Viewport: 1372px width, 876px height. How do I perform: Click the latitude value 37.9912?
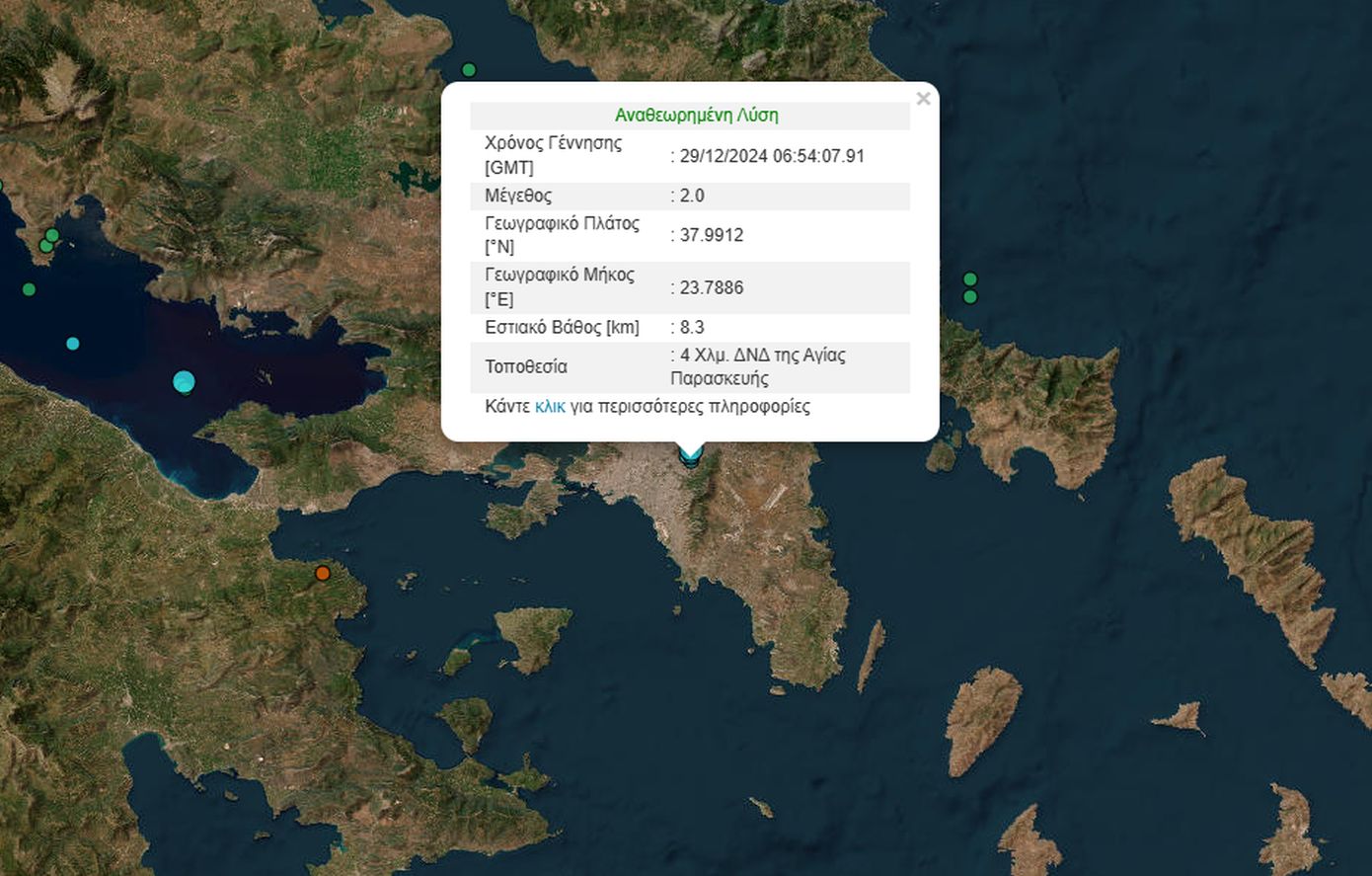(x=712, y=235)
